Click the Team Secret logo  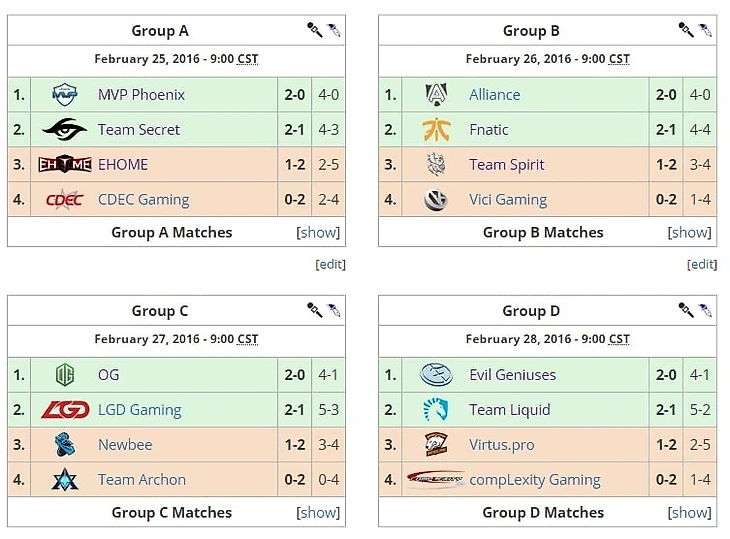(65, 129)
